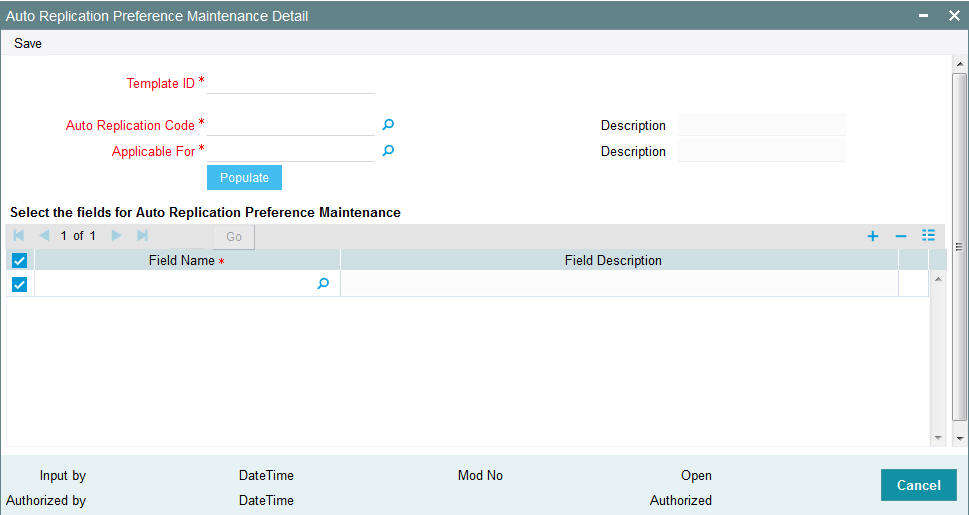969x515 pixels.
Task: Click the Field Description column header
Action: tap(619, 260)
